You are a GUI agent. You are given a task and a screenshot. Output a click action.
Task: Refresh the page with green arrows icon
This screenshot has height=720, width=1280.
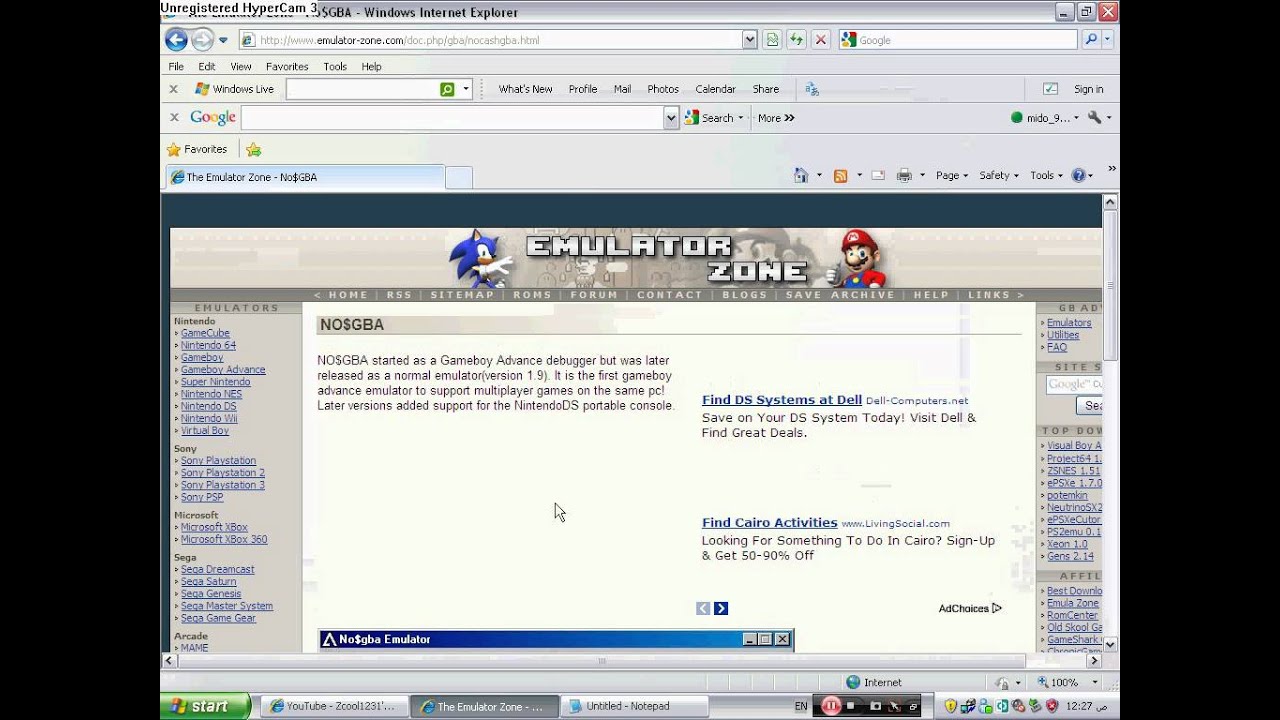click(x=796, y=40)
